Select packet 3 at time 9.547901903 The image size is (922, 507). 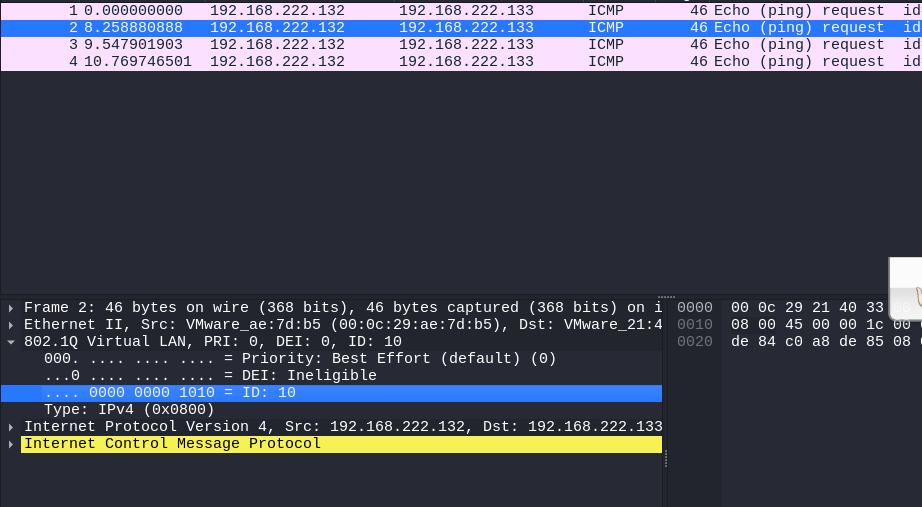(461, 45)
